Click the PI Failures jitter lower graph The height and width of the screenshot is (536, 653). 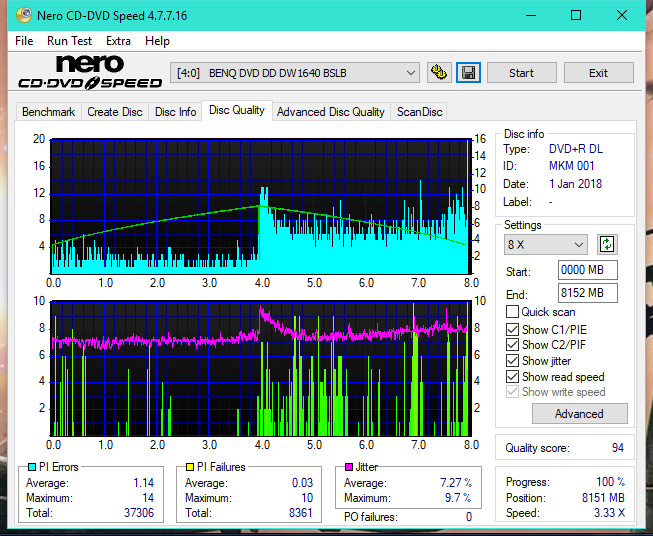tap(261, 368)
